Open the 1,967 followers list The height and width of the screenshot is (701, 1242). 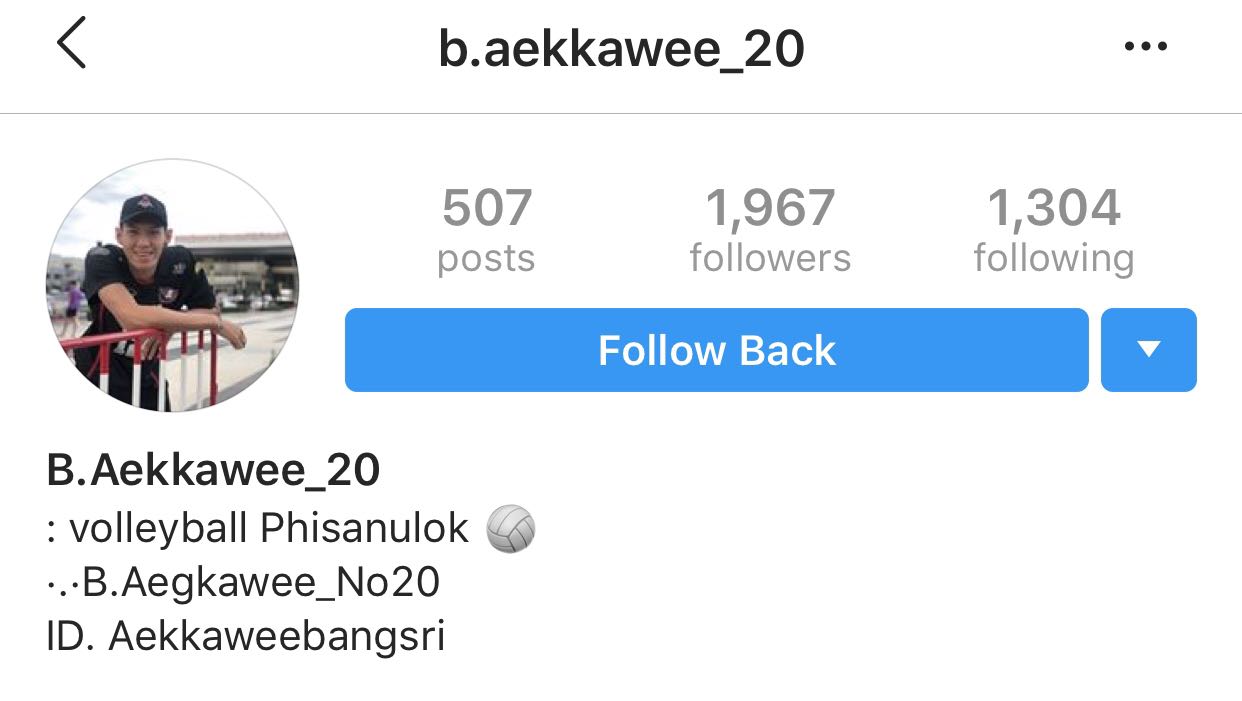(770, 231)
